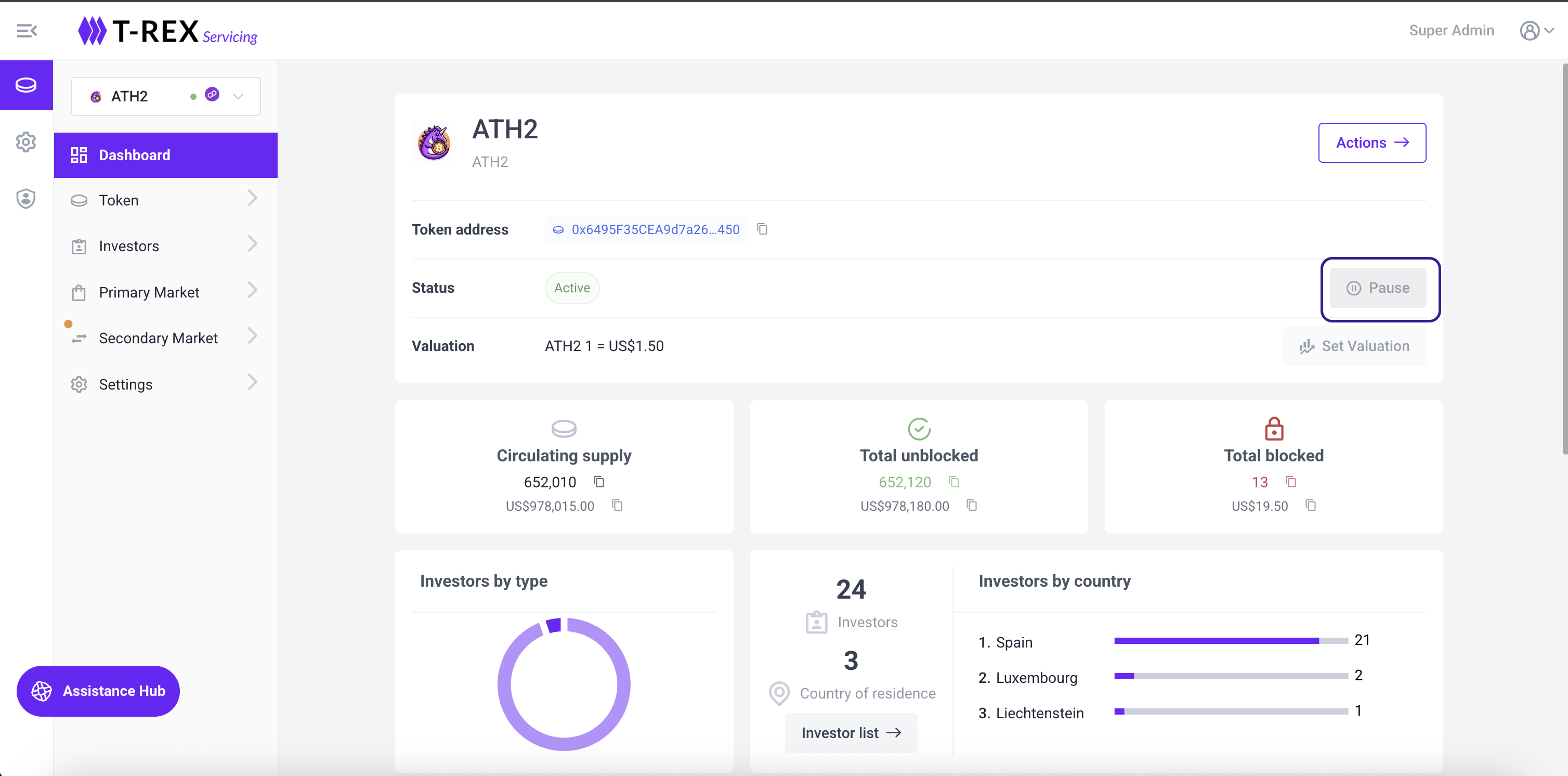Image resolution: width=1568 pixels, height=776 pixels.
Task: Open the Investor list button
Action: (851, 733)
